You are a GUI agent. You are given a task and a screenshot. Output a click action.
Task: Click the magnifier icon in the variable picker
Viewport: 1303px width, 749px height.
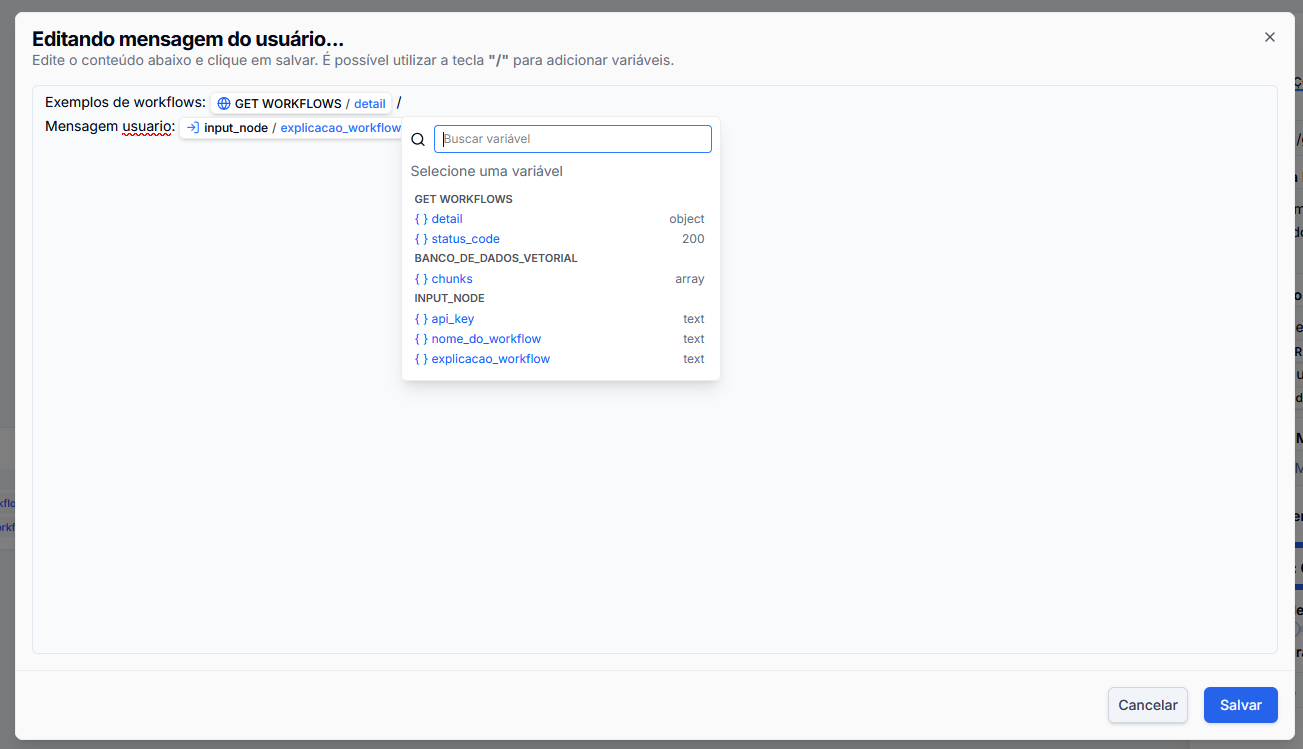tap(417, 139)
